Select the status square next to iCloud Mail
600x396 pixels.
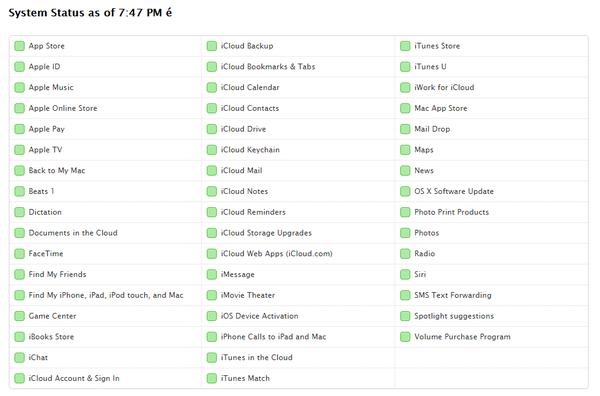tap(212, 170)
